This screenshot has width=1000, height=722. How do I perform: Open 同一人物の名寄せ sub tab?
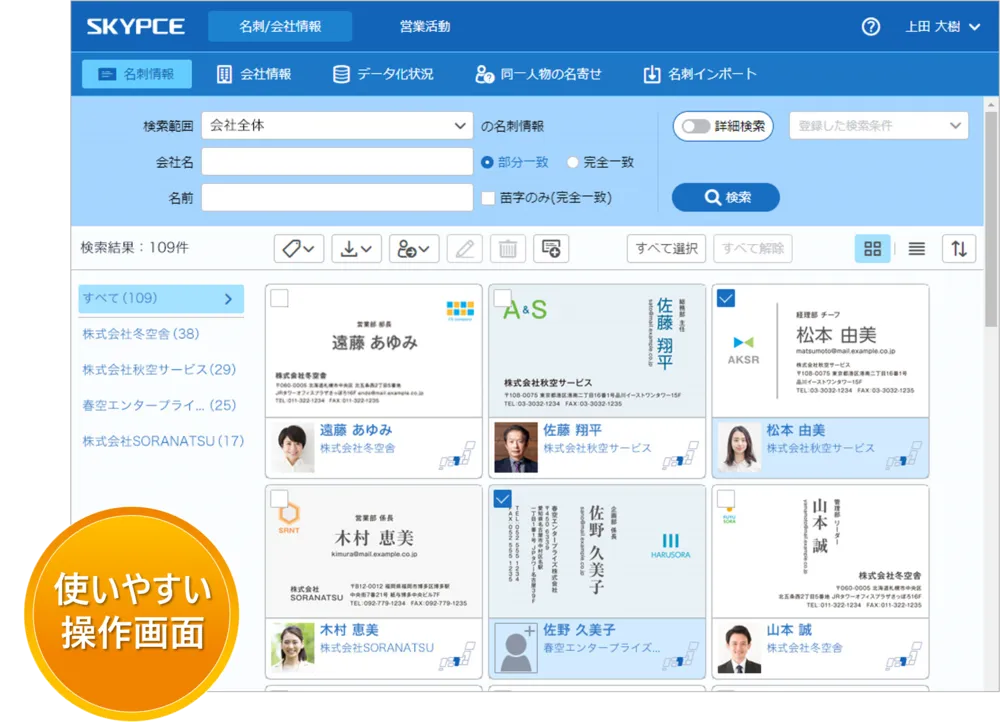point(538,74)
